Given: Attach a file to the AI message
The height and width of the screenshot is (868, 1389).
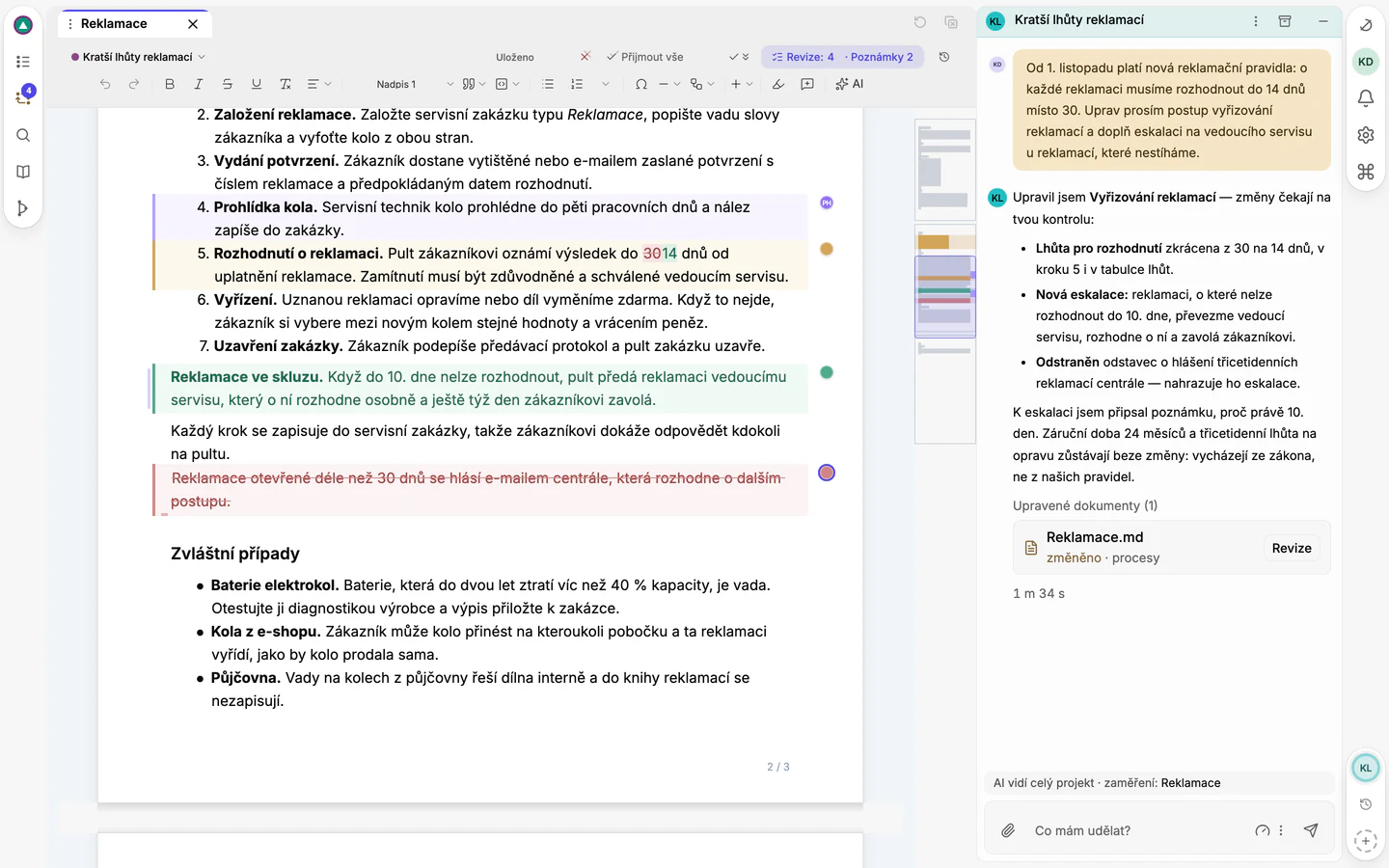Looking at the screenshot, I should [1008, 830].
